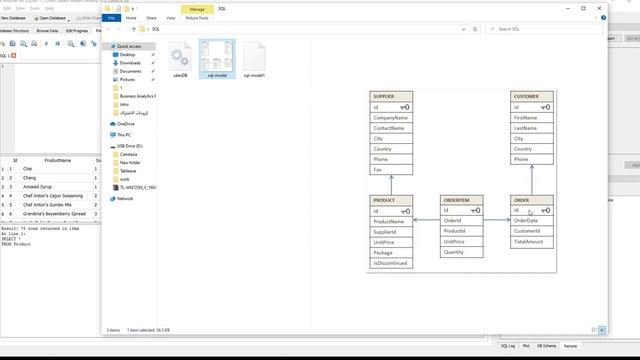640x360 pixels.
Task: Click the execute SQL play icon
Action: click(46, 43)
